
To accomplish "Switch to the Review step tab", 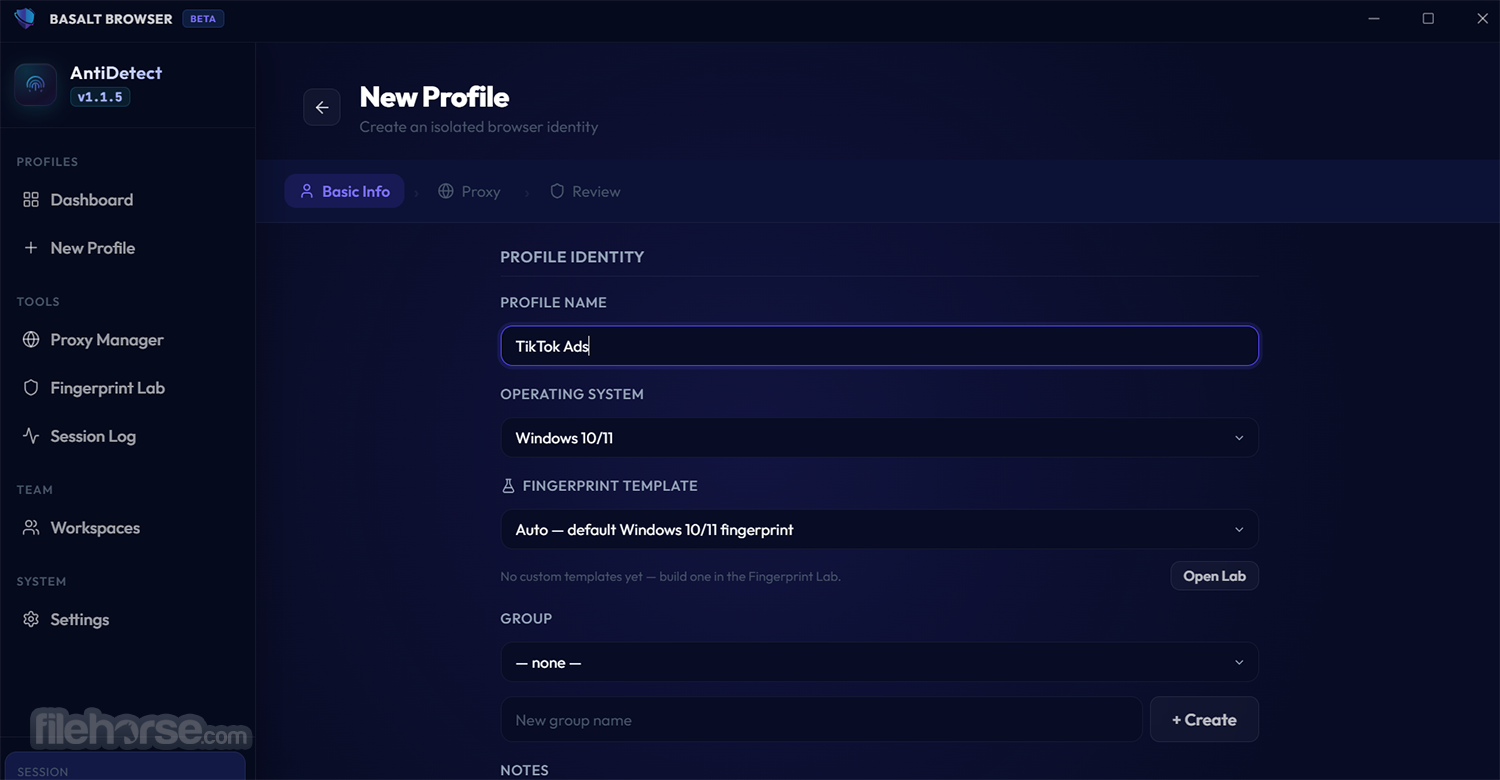I will 585,192.
